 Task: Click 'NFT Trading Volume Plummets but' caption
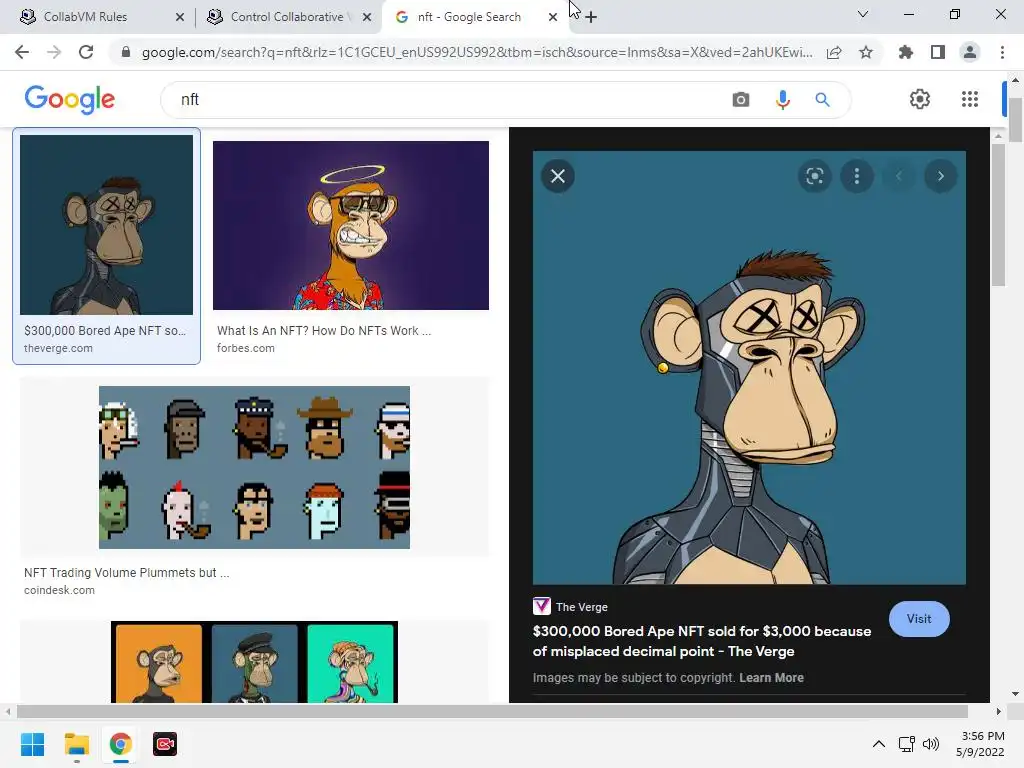point(127,572)
